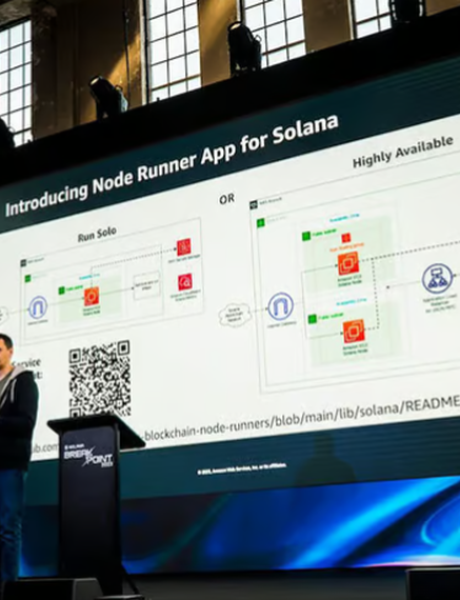Click the Solana blockchain network cloud shape
Screen dimensions: 460x600
pos(235,315)
